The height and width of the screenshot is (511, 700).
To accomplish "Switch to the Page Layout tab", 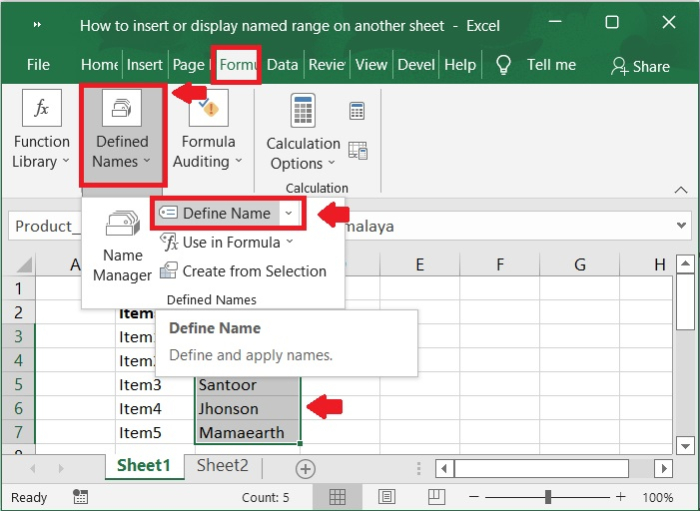I will click(191, 65).
